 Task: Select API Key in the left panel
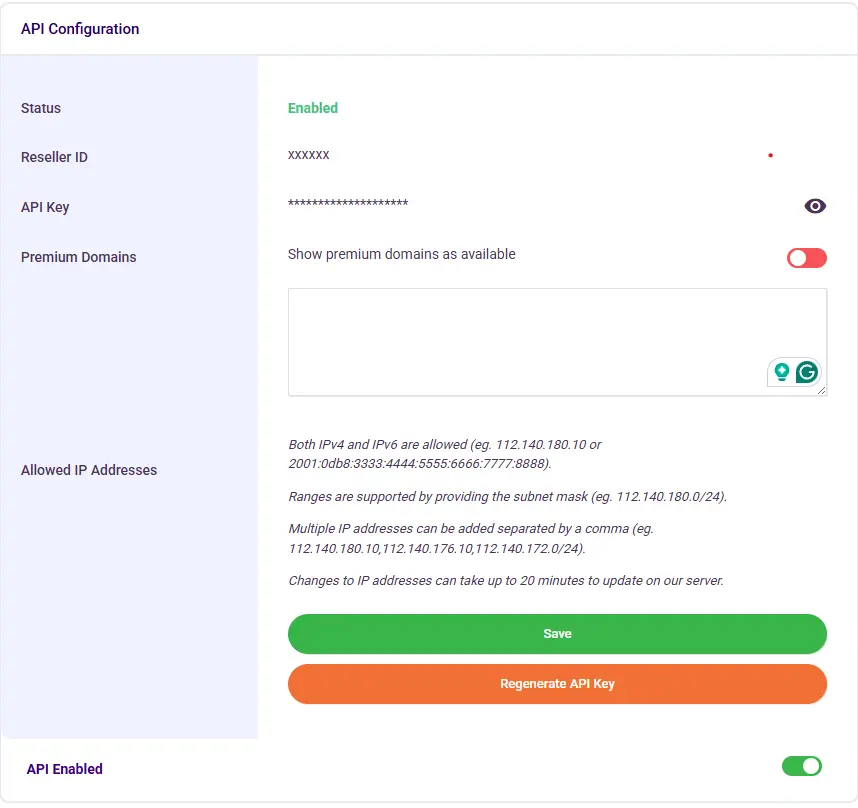point(45,207)
